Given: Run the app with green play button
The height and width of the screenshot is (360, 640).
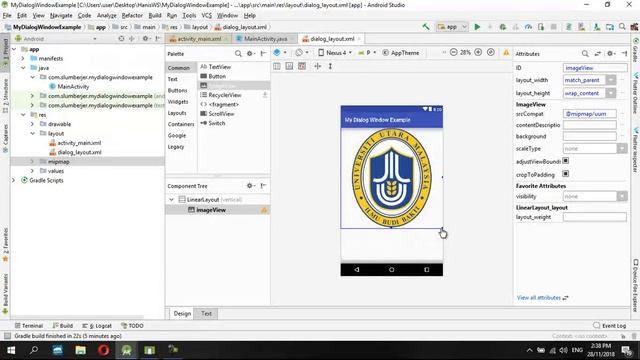Looking at the screenshot, I should pyautogui.click(x=477, y=27).
